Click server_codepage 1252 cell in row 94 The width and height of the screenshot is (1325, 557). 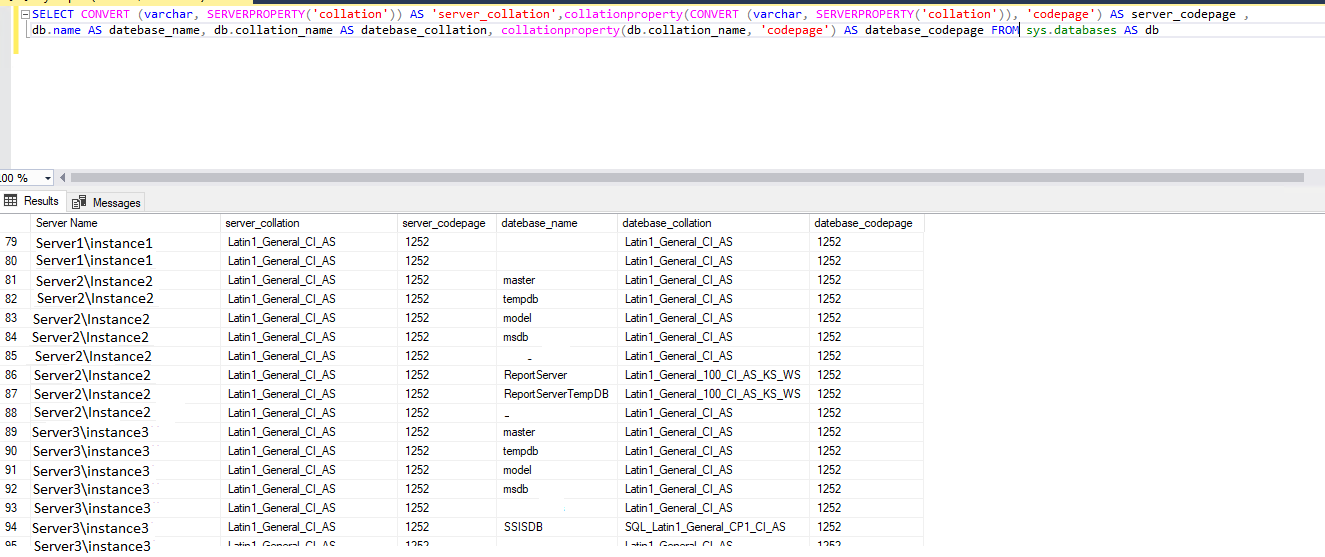(447, 527)
